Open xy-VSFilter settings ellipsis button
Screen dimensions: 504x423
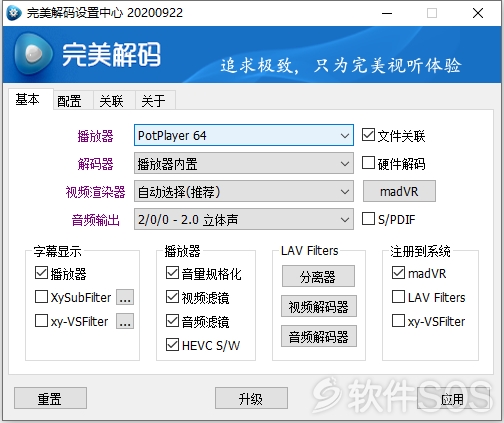[125, 321]
